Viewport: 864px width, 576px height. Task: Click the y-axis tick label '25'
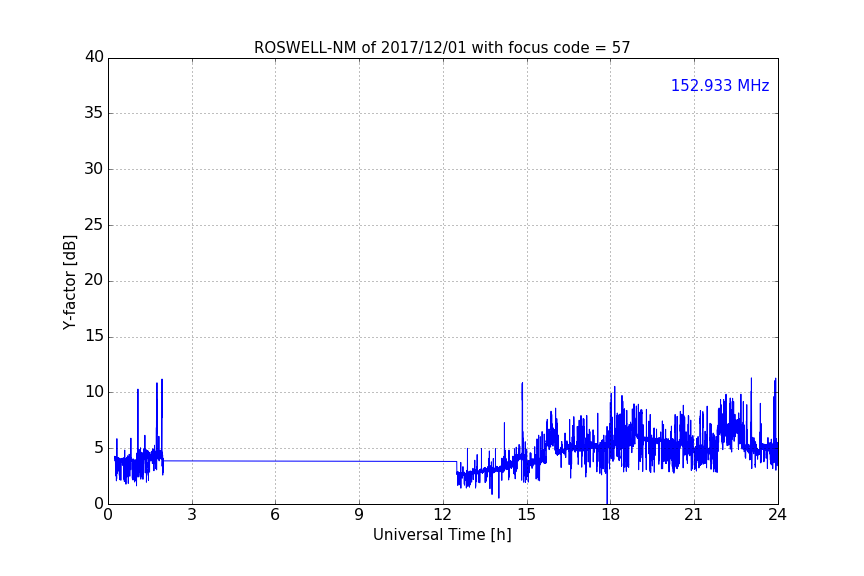94,224
